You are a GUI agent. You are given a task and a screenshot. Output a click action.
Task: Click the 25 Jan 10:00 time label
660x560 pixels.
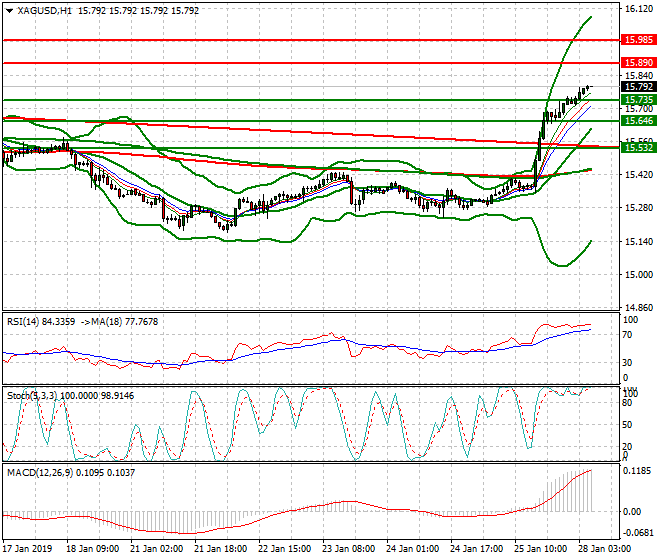pos(539,550)
